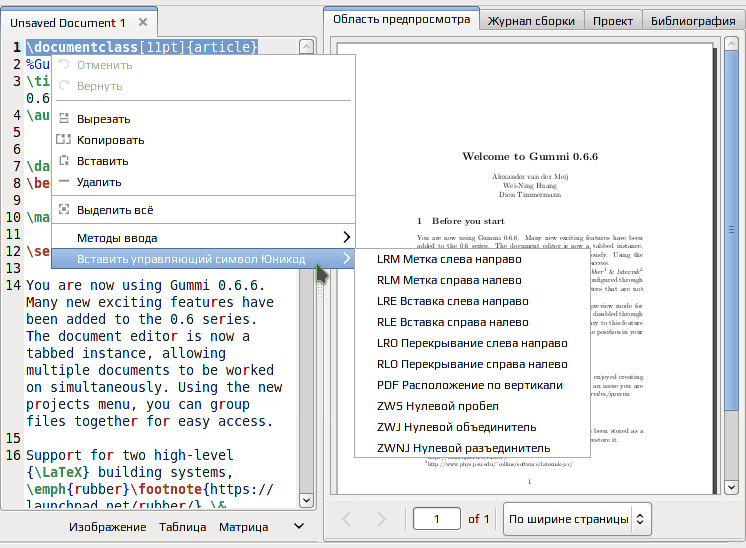Choose Копировать from context menu
This screenshot has height=548, width=746.
tap(203, 140)
